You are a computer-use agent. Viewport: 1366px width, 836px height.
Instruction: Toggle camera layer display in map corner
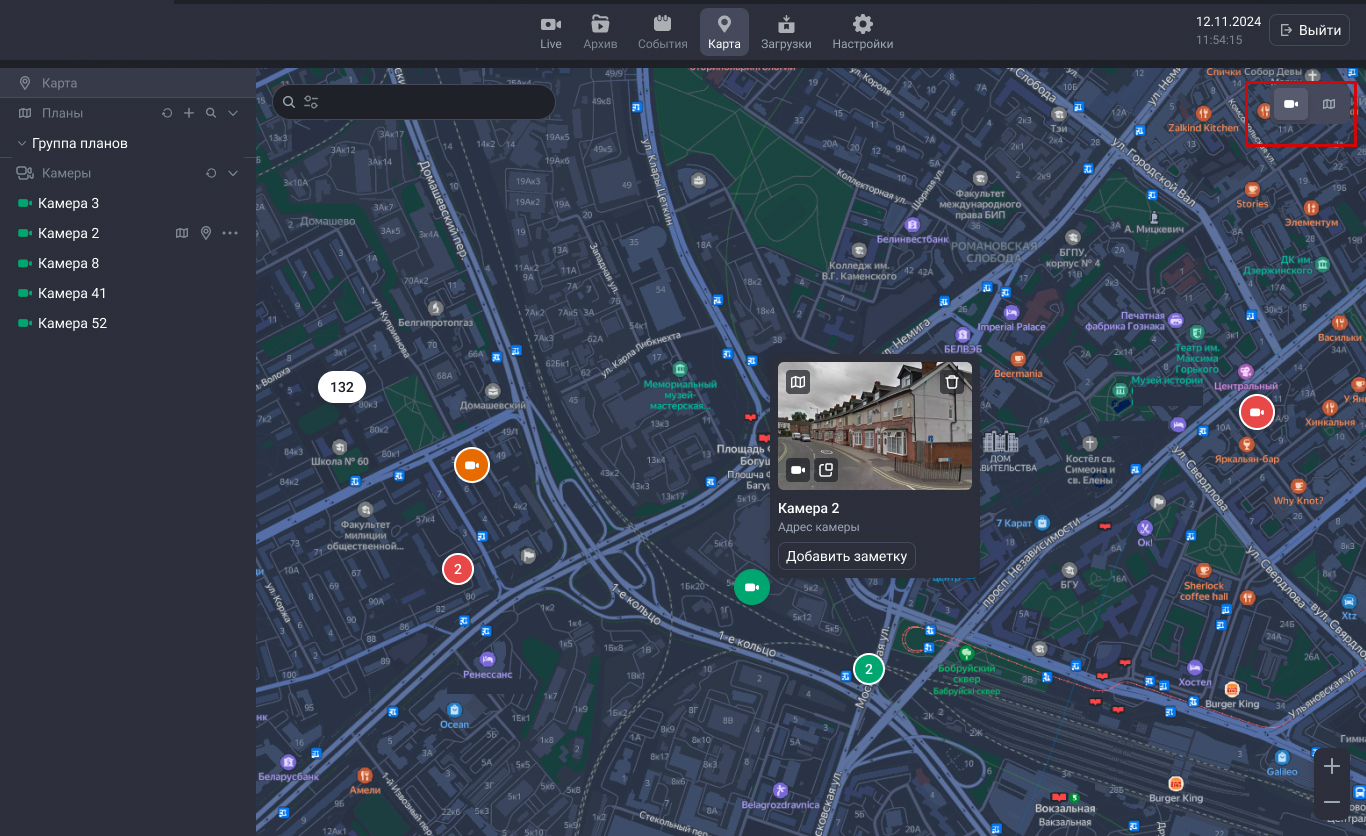pos(1291,104)
